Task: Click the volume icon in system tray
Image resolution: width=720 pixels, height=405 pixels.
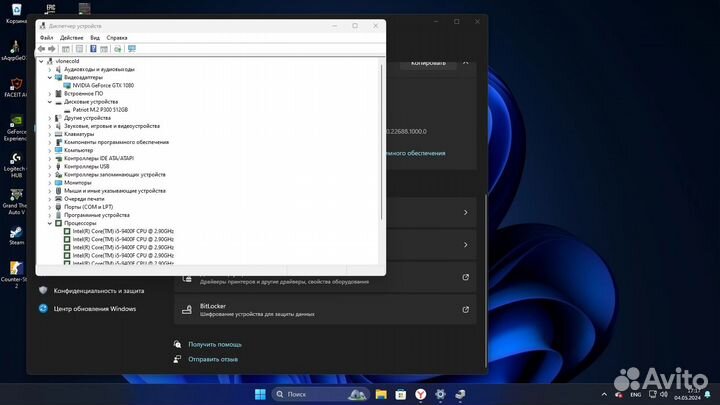Action: click(x=664, y=394)
